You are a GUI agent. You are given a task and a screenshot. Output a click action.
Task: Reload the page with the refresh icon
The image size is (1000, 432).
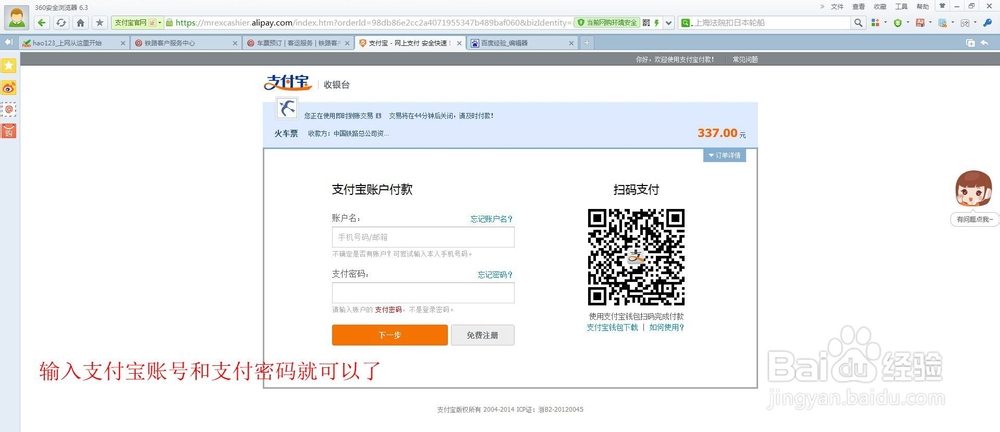click(x=61, y=23)
